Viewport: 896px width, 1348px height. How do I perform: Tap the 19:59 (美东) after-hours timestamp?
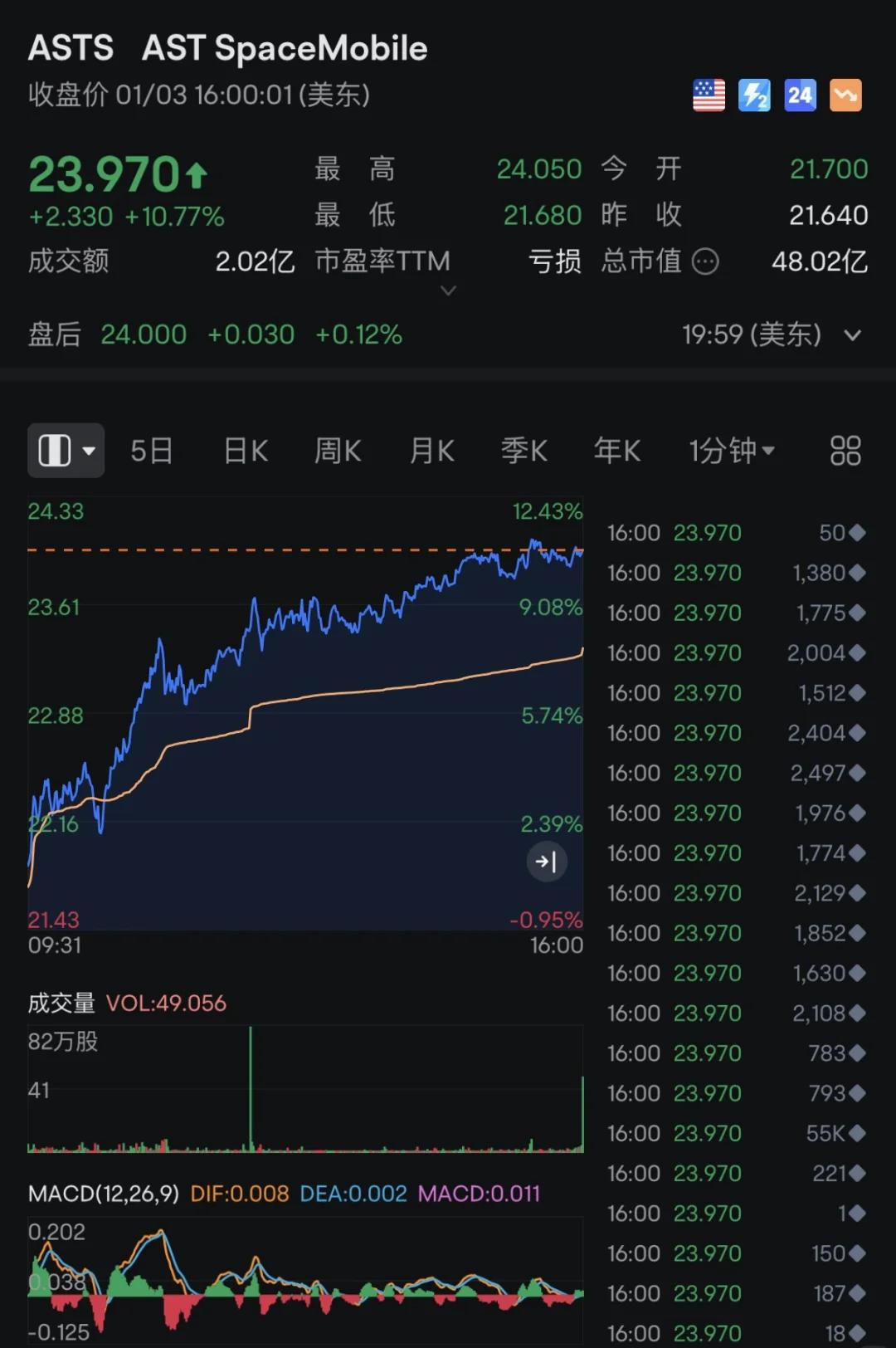coord(752,335)
